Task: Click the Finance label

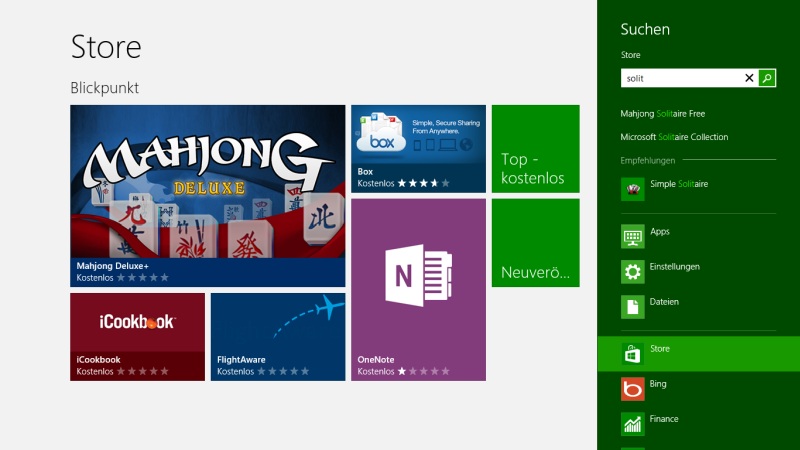Action: click(664, 419)
